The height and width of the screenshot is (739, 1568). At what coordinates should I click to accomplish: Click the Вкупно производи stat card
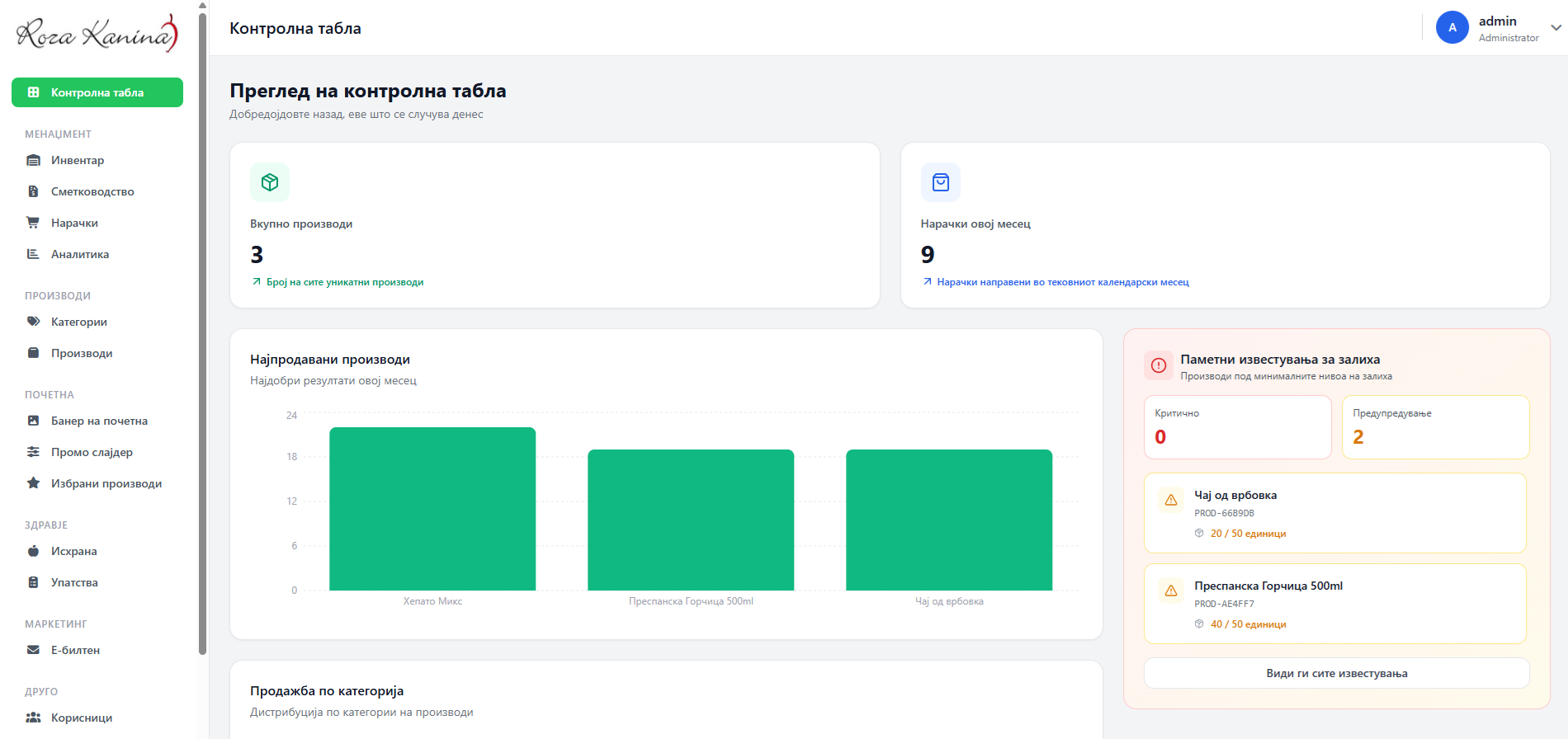coord(555,225)
